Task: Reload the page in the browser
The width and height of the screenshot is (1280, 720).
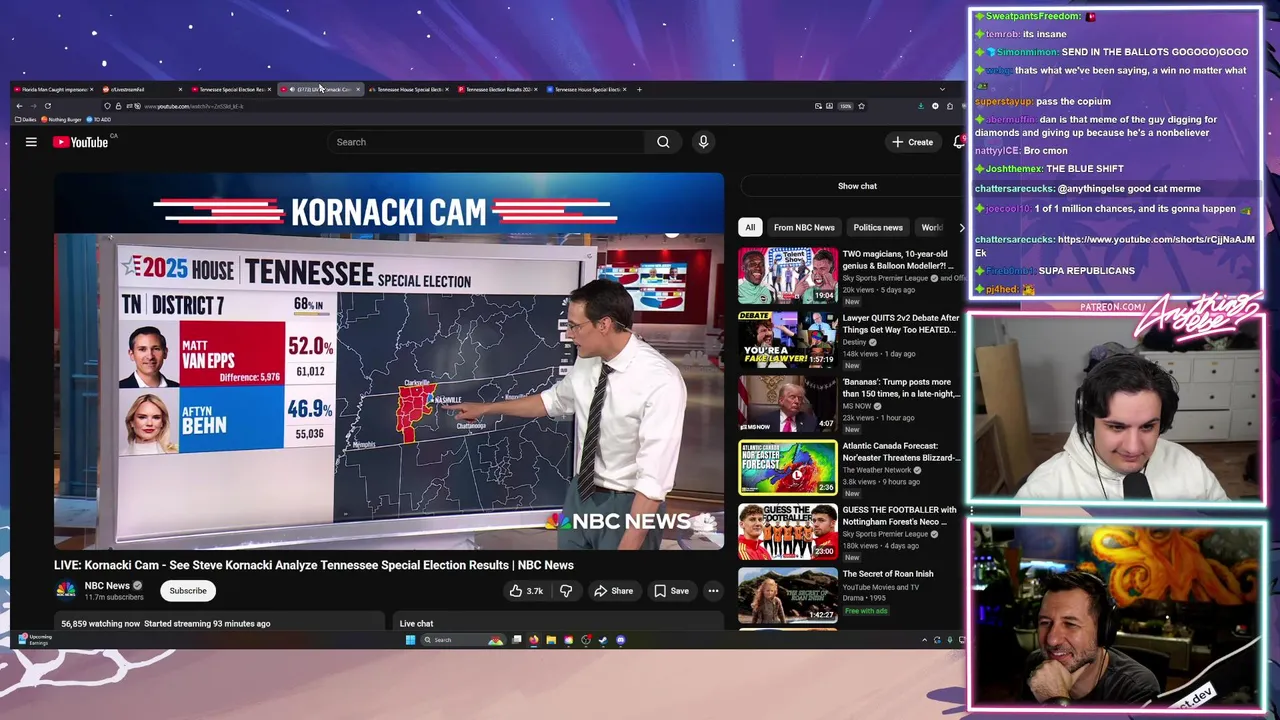Action: 47,106
